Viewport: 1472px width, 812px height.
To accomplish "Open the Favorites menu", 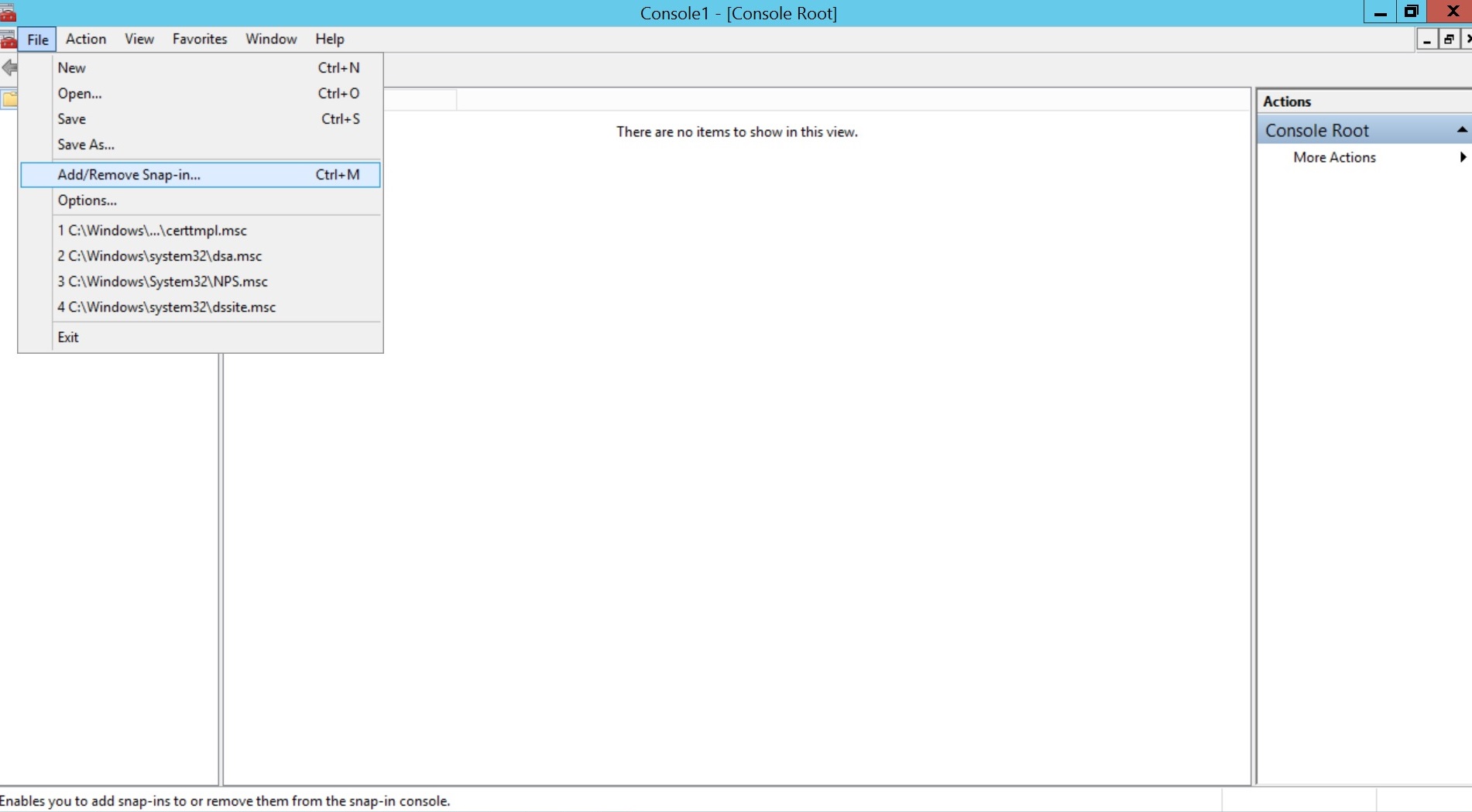I will pos(199,39).
